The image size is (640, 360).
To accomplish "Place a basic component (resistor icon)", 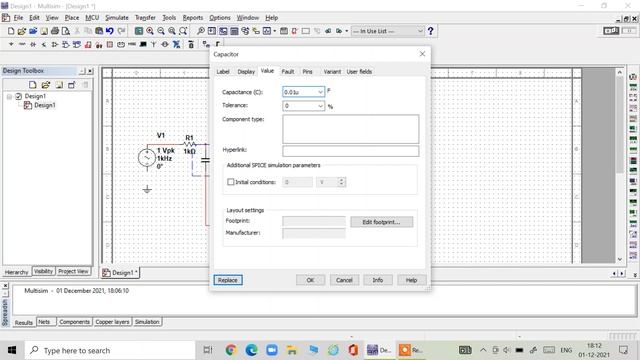I will 22,44.
